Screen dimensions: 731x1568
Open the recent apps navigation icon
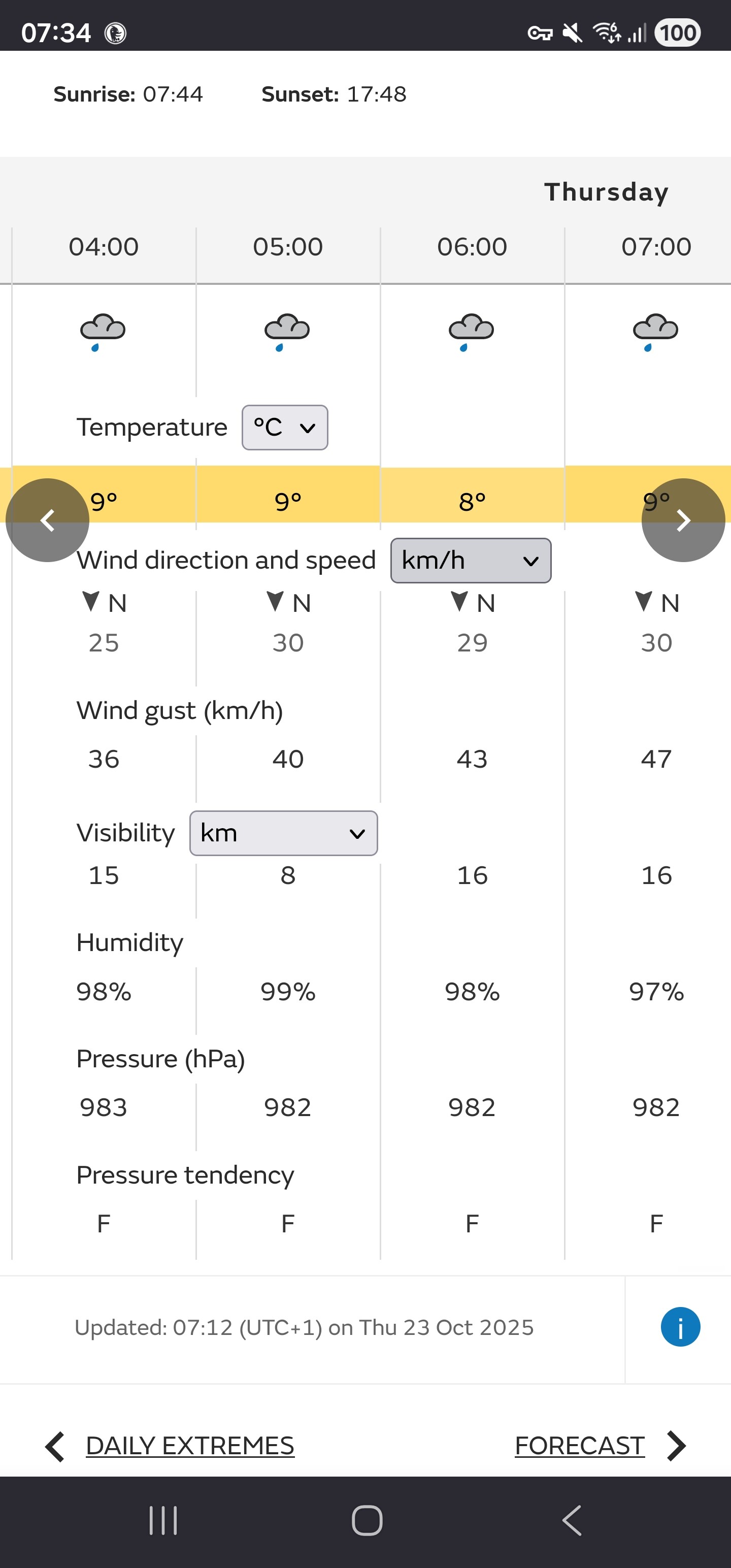(x=163, y=1520)
